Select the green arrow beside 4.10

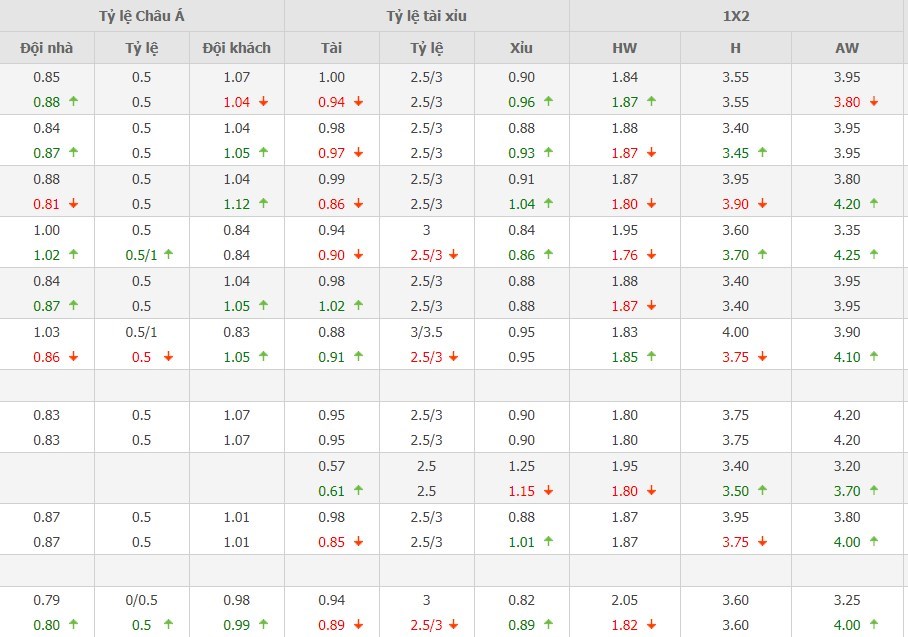[874, 357]
